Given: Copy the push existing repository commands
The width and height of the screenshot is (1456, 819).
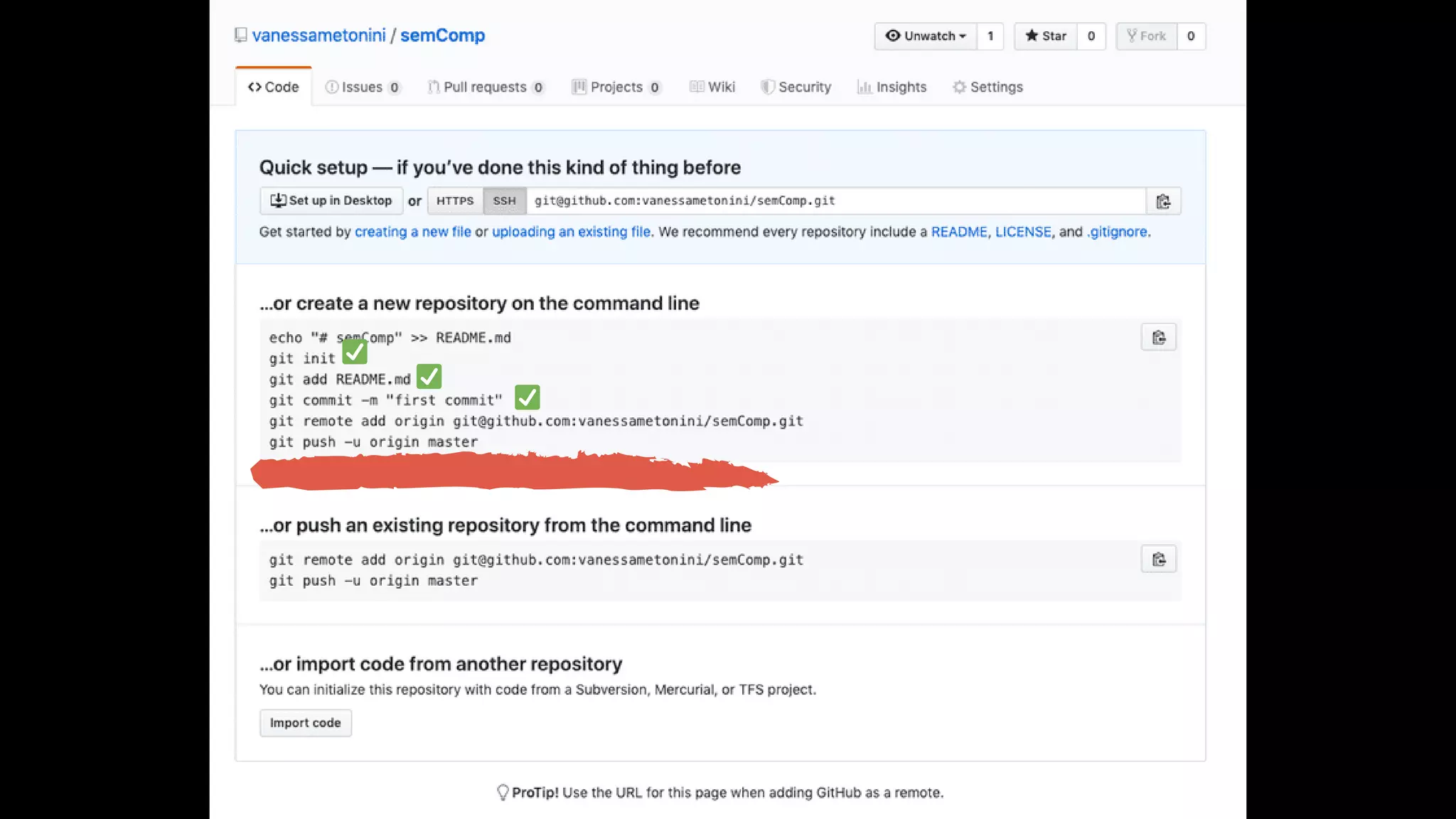Looking at the screenshot, I should click(1158, 560).
